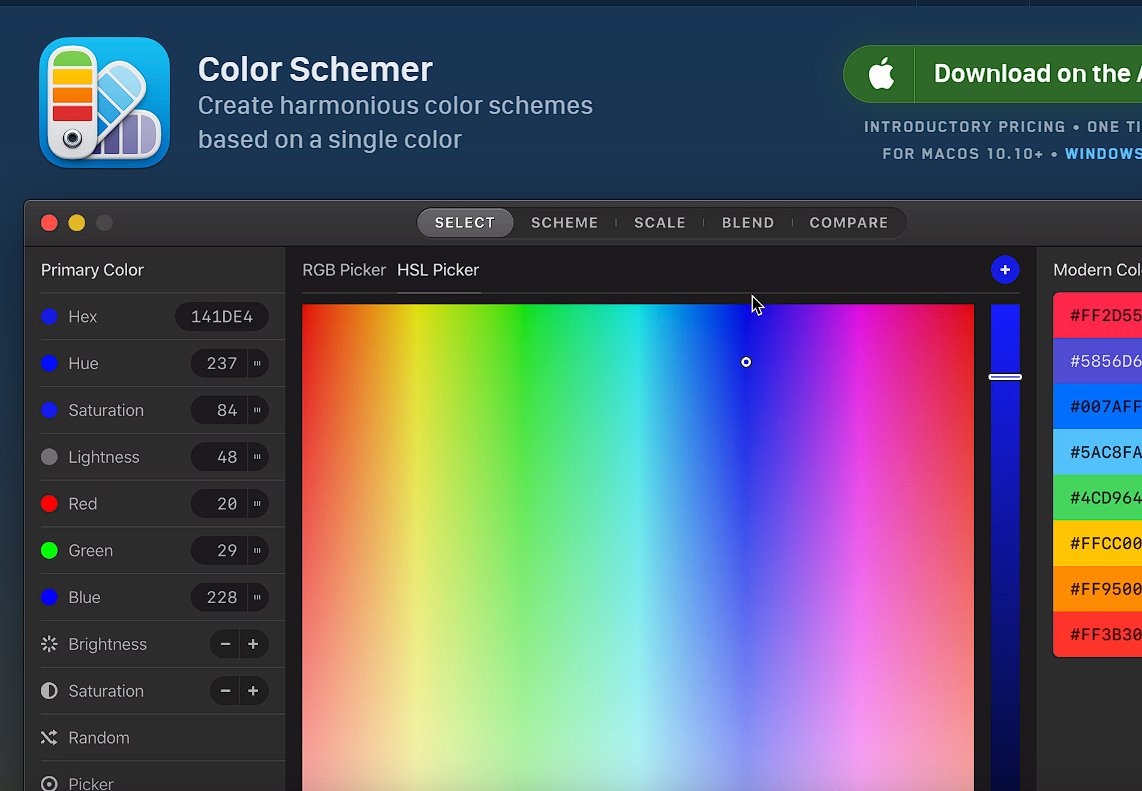This screenshot has height=791, width=1142.
Task: Increase Brightness with the plus button
Action: tap(253, 644)
